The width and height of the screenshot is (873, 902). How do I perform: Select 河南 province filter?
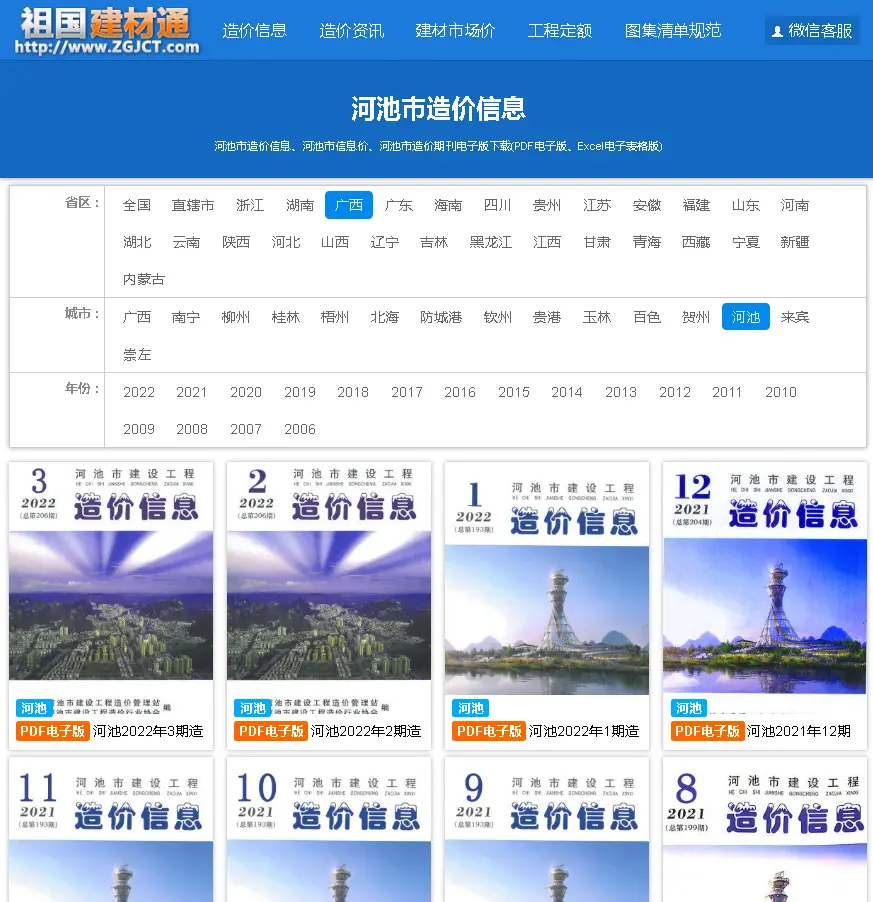795,205
